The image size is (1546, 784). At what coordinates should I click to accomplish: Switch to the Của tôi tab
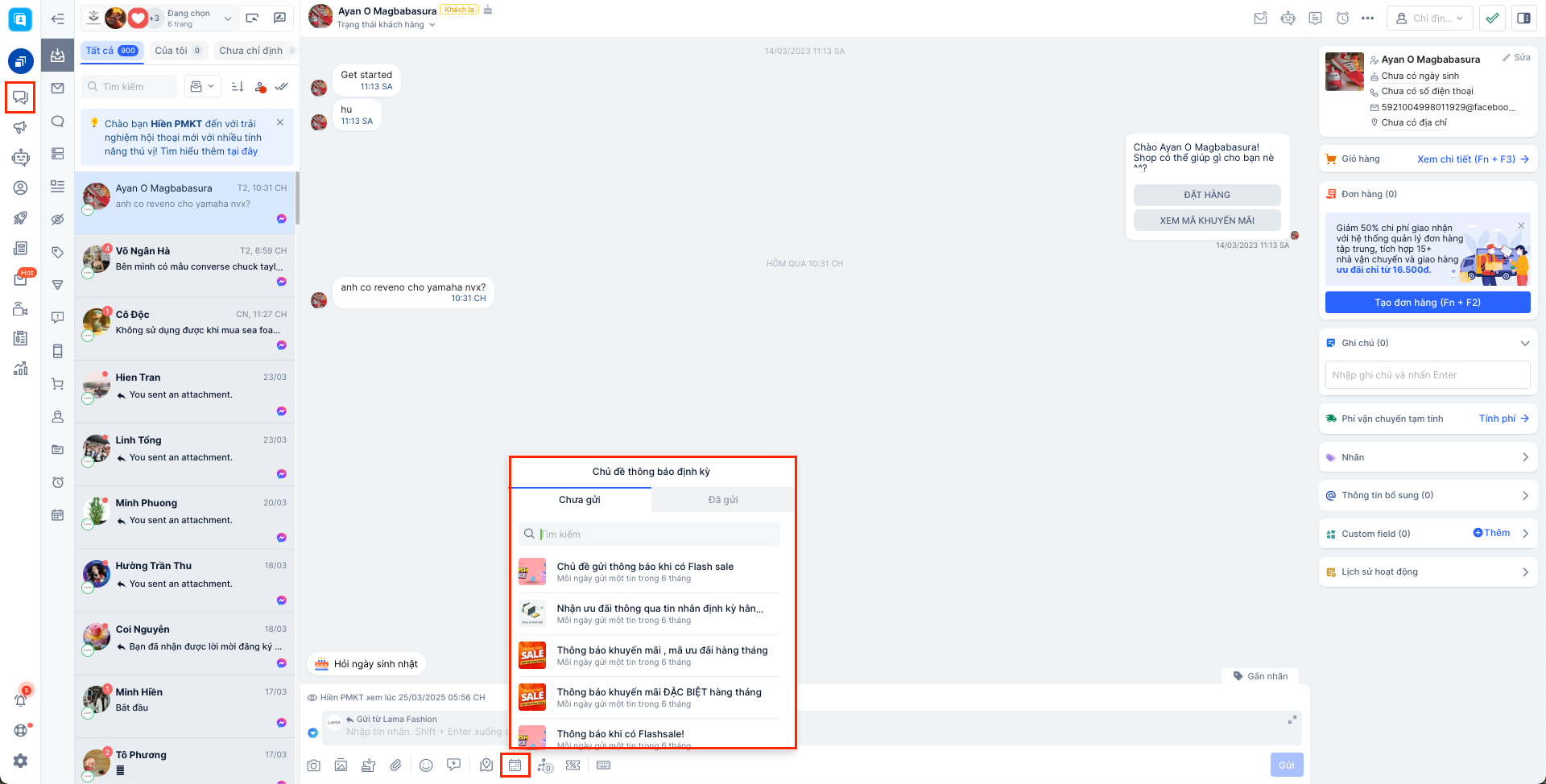click(x=178, y=51)
